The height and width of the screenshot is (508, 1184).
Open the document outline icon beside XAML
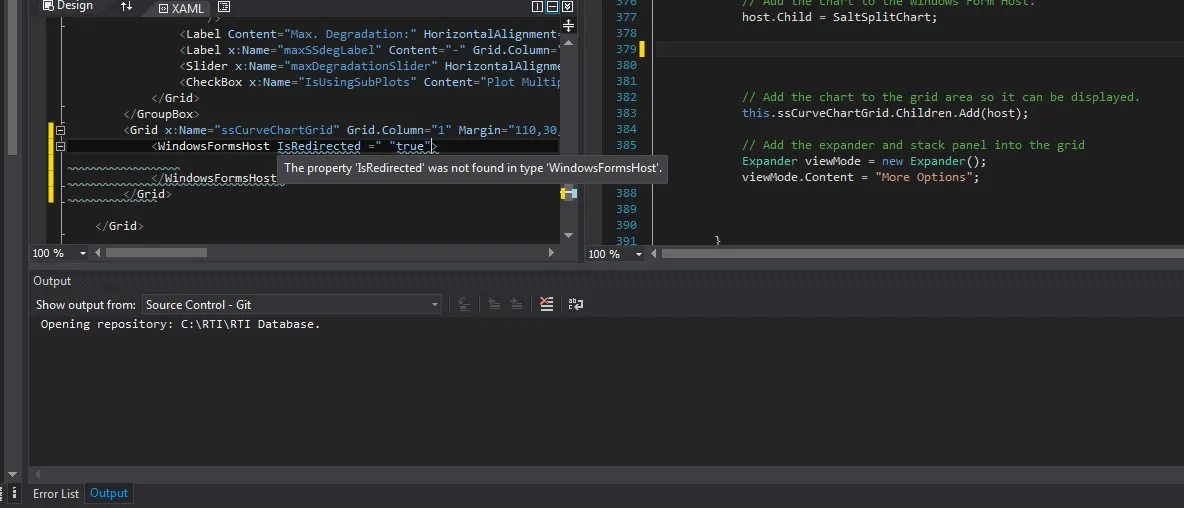coord(224,8)
